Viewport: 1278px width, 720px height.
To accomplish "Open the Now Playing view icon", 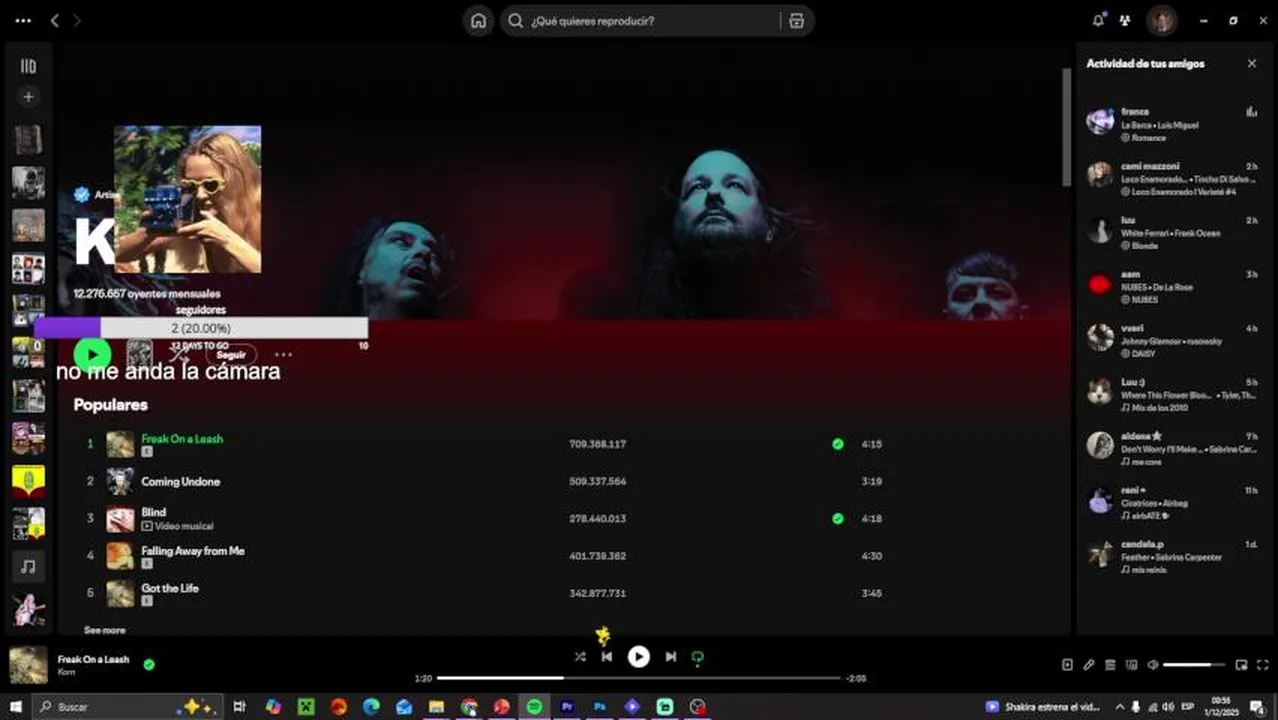I will click(1067, 665).
